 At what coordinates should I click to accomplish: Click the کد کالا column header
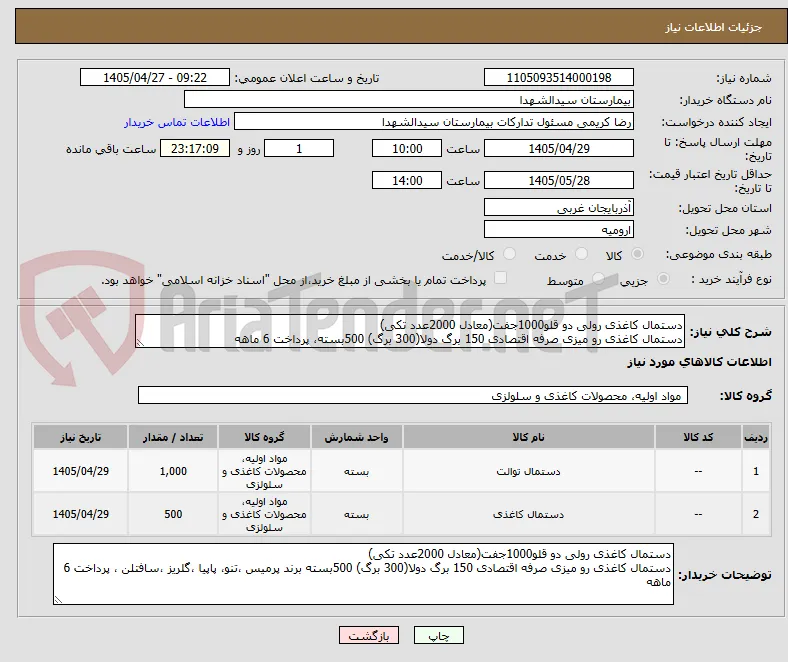(698, 437)
